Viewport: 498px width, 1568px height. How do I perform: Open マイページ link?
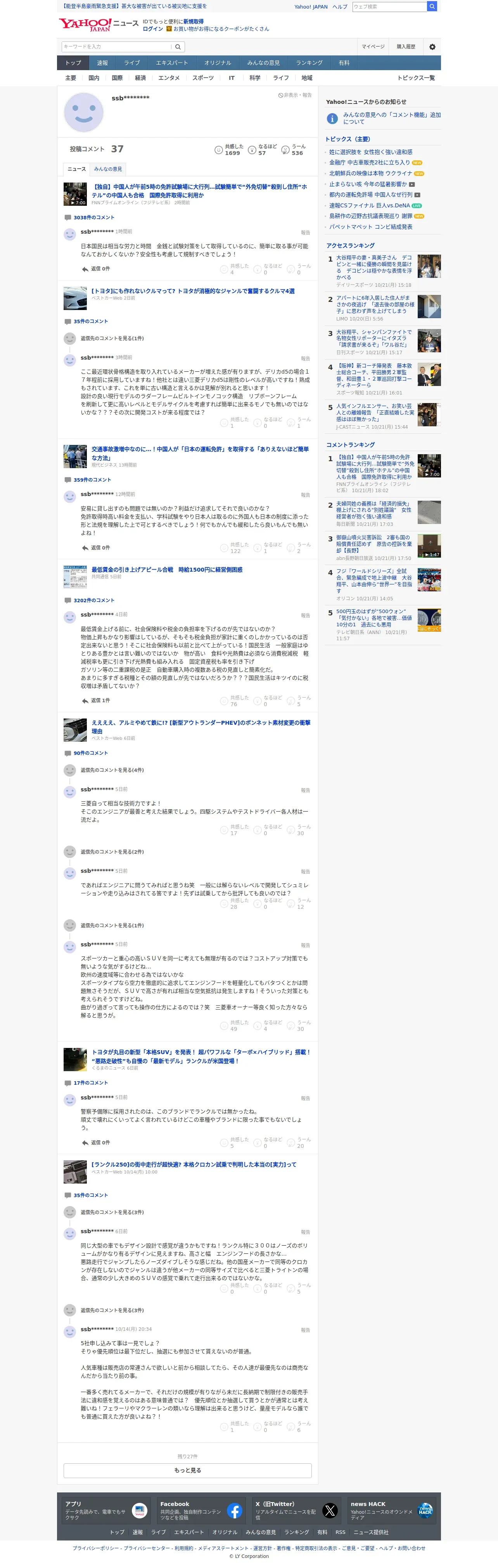[x=373, y=47]
